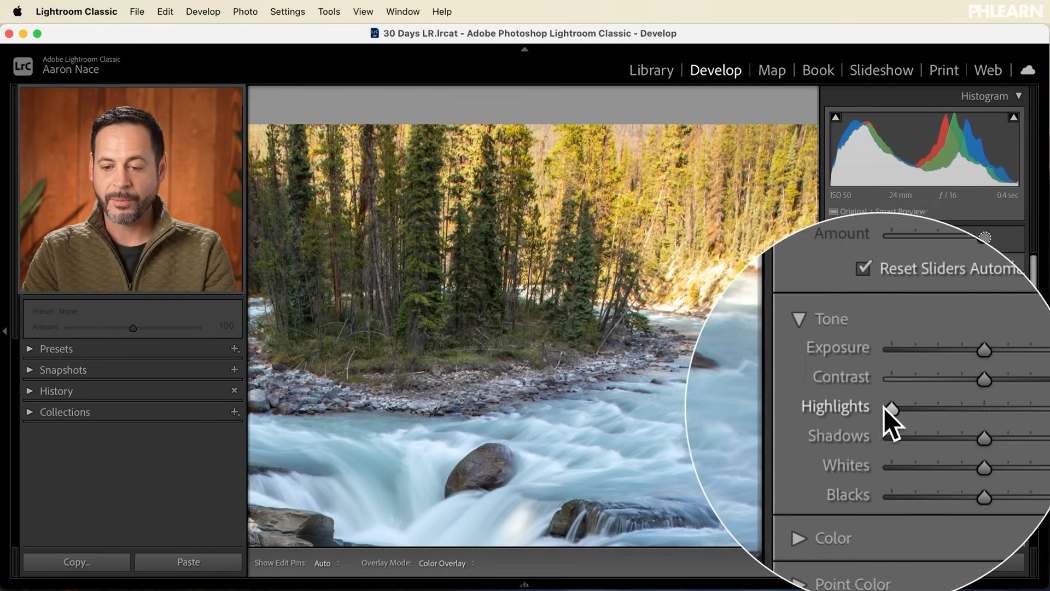Clear history with the X icon
The image size is (1050, 591).
coord(234,390)
